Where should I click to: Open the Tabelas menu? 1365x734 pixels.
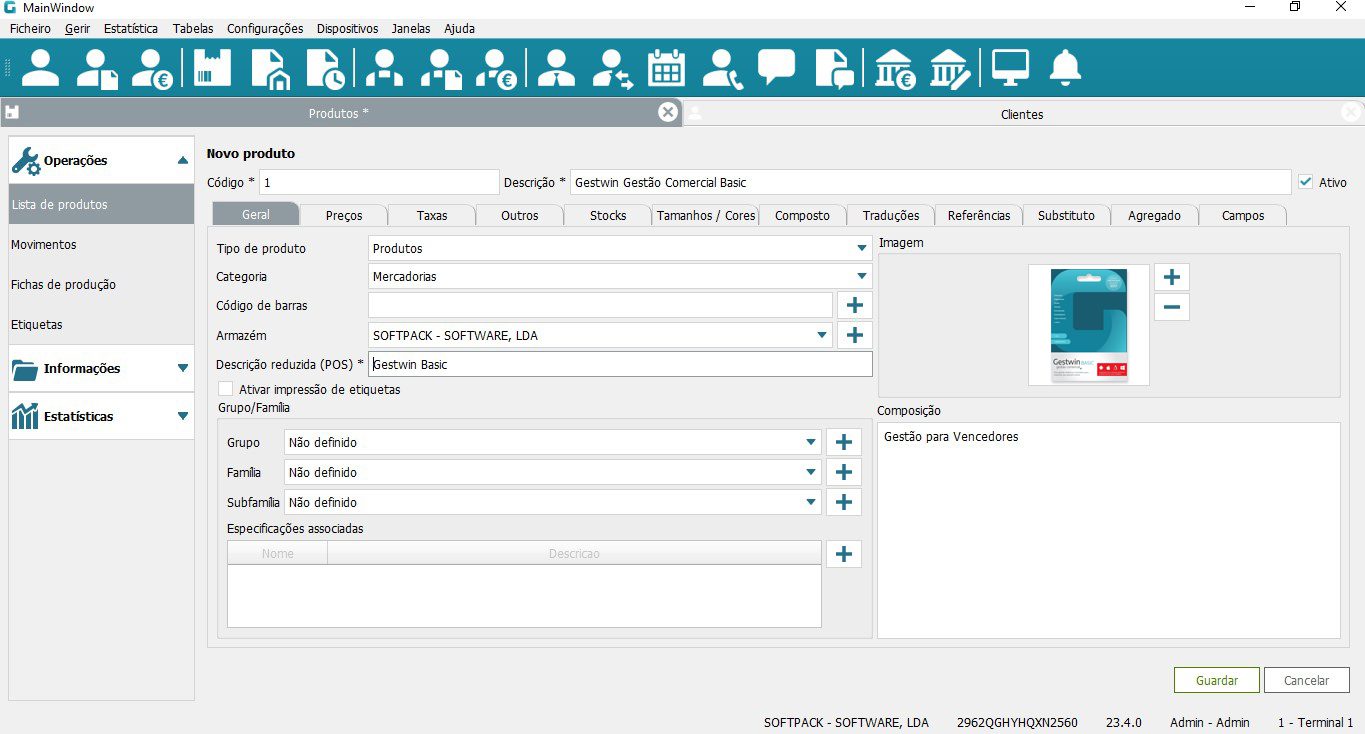coord(193,28)
